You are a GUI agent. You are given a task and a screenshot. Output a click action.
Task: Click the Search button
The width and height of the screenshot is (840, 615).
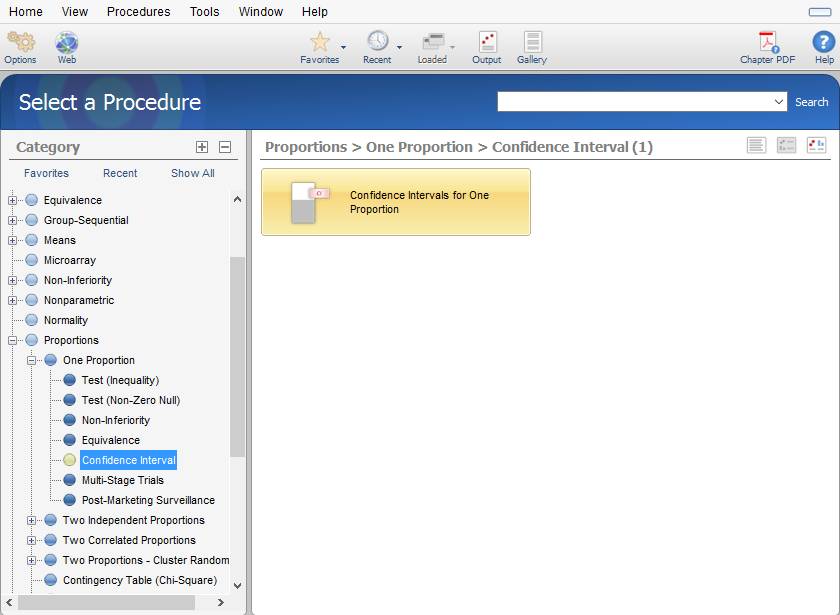(x=811, y=102)
